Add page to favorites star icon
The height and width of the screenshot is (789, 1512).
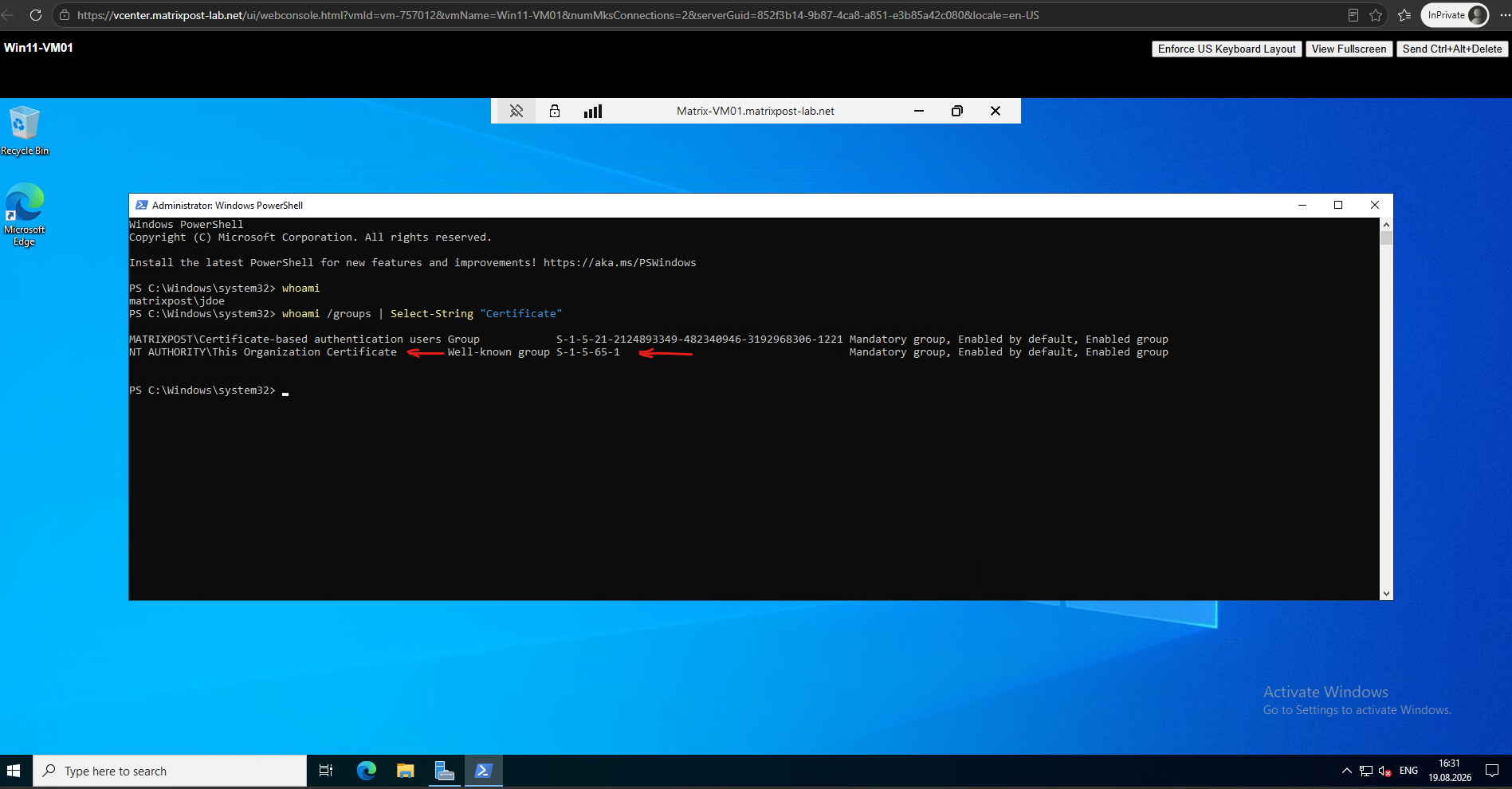[x=1376, y=15]
